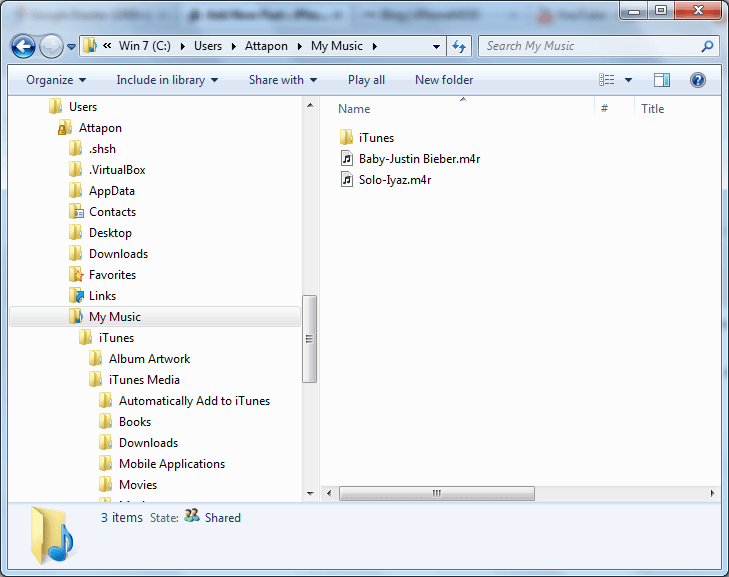Image resolution: width=729 pixels, height=577 pixels.
Task: Open the recent pages dropdown arrow
Action: coord(71,46)
